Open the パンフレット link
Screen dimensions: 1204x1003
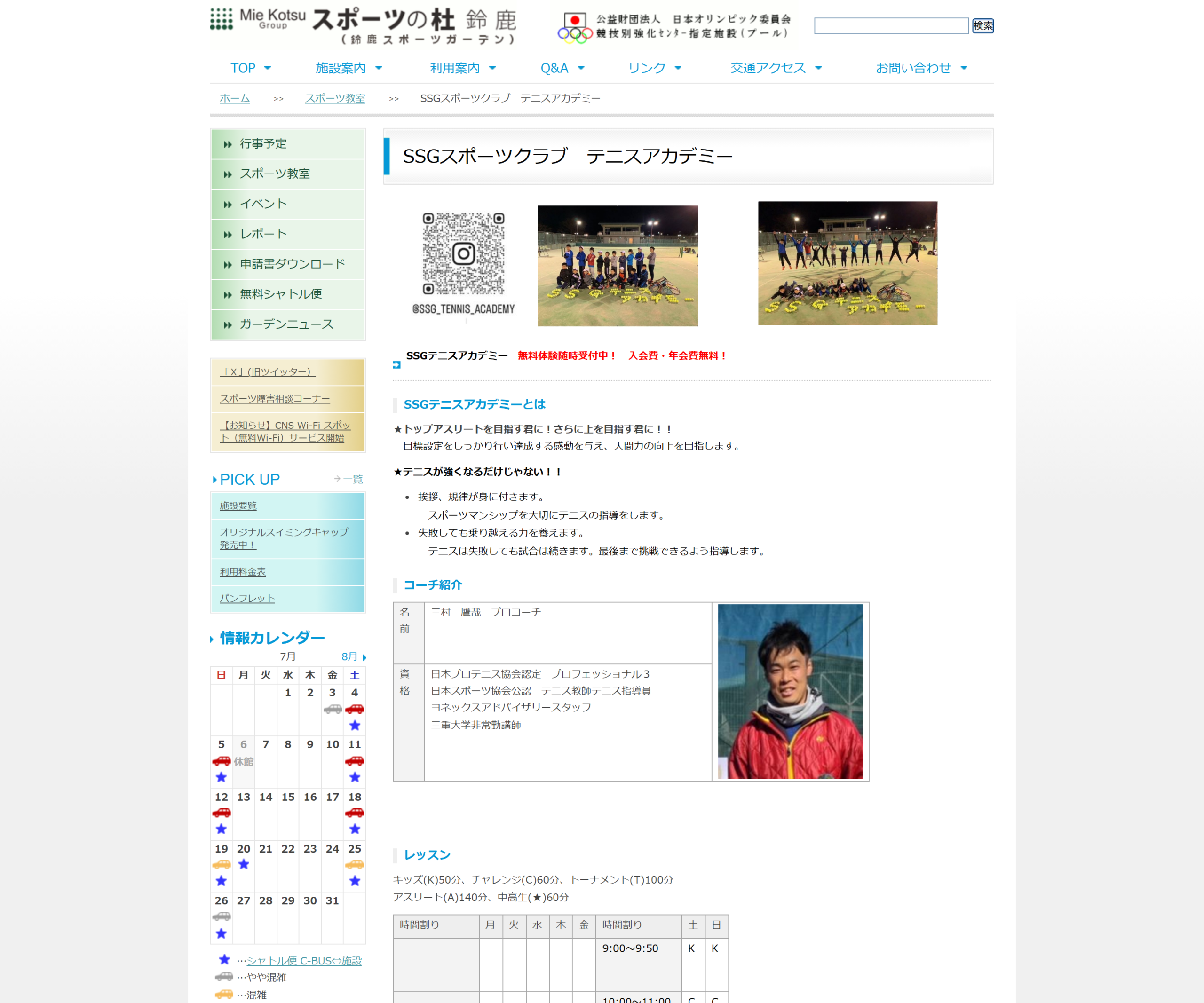(x=247, y=598)
